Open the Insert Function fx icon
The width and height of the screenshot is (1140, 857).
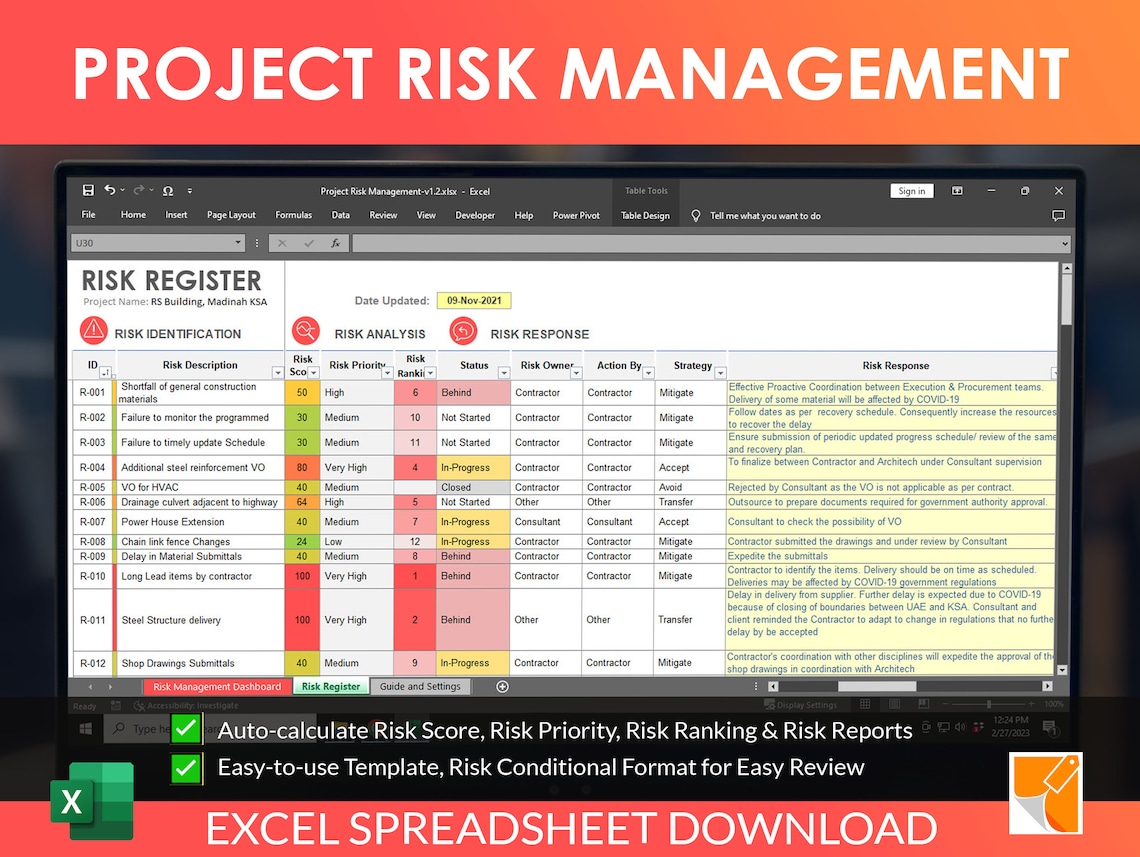click(x=335, y=242)
